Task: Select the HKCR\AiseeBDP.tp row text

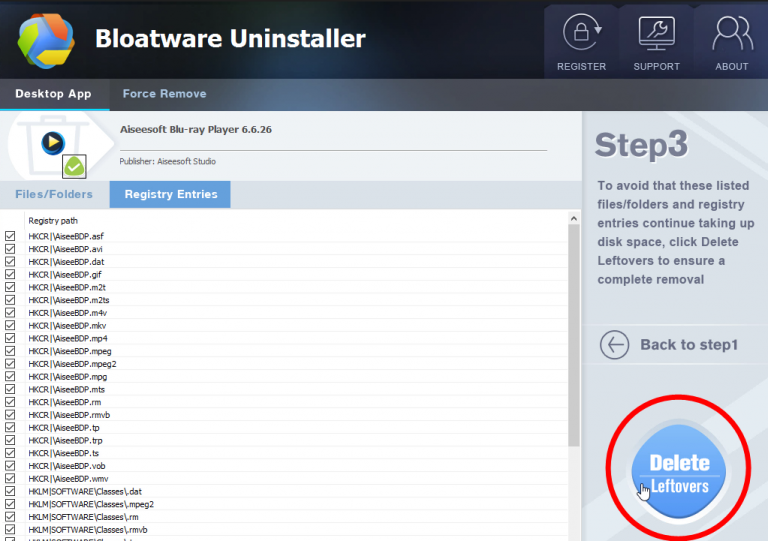Action: pyautogui.click(x=64, y=427)
